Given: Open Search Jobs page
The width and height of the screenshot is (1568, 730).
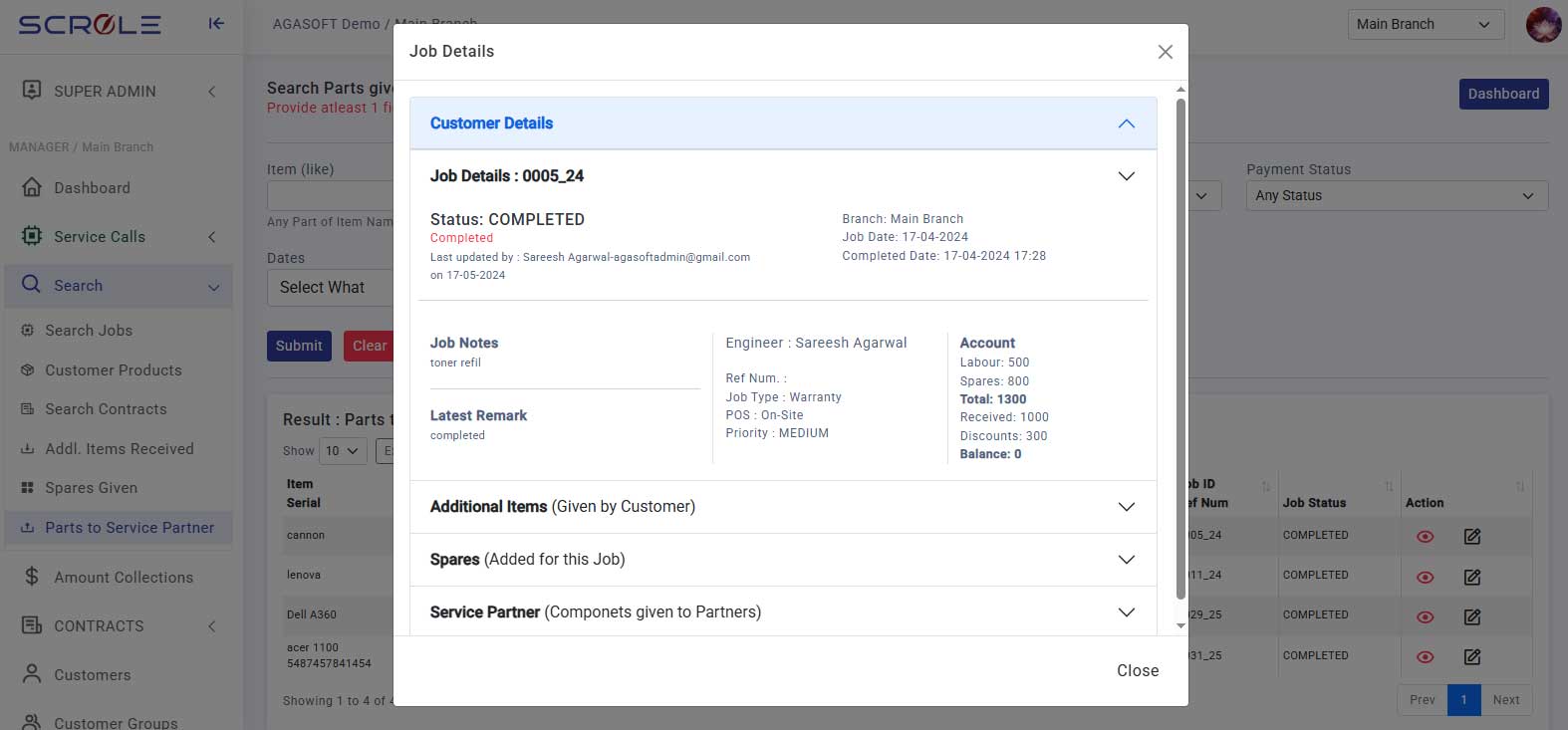Looking at the screenshot, I should (x=89, y=331).
